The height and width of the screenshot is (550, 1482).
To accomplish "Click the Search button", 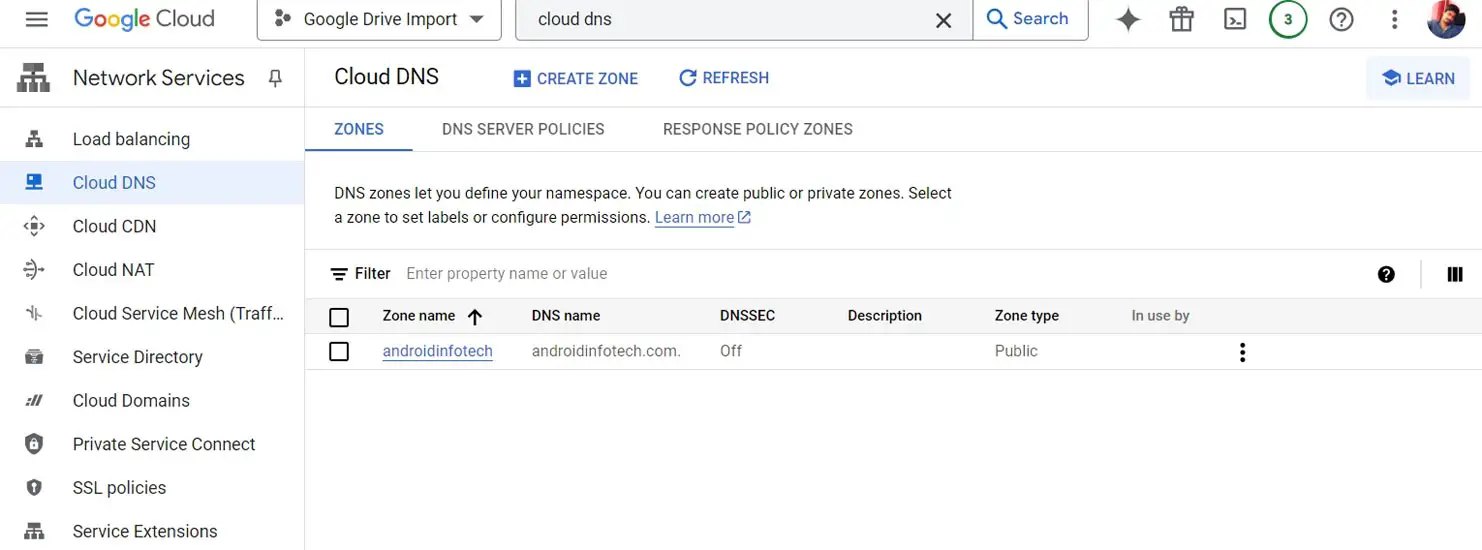I will [1030, 19].
